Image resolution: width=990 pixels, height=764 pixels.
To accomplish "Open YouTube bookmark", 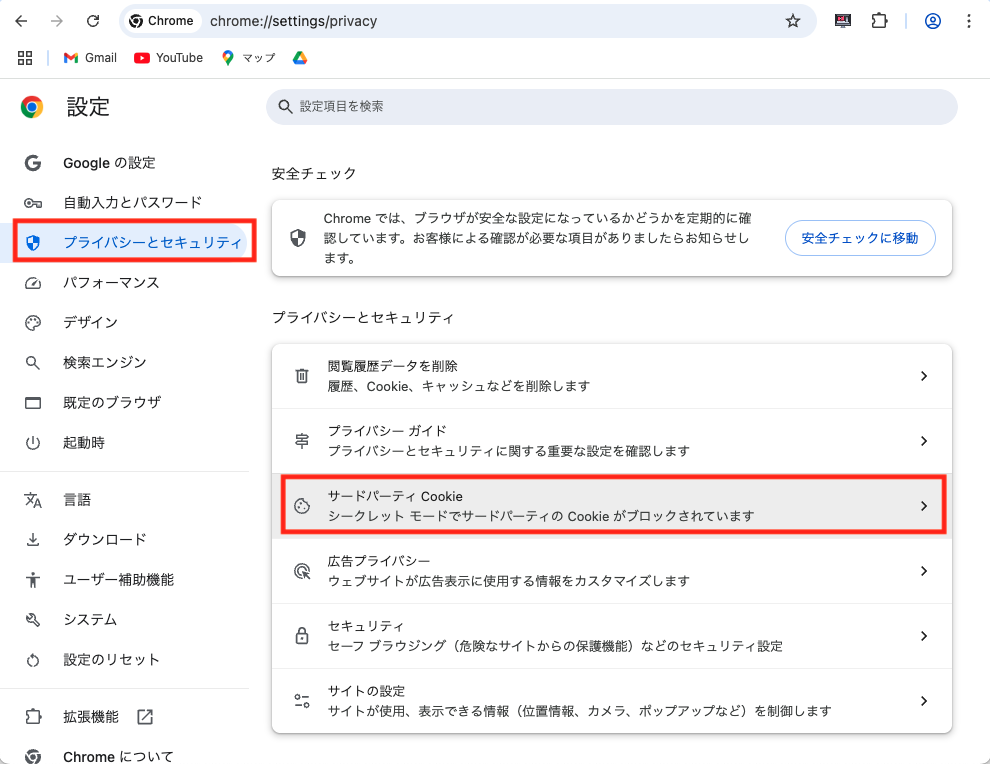I will (169, 58).
